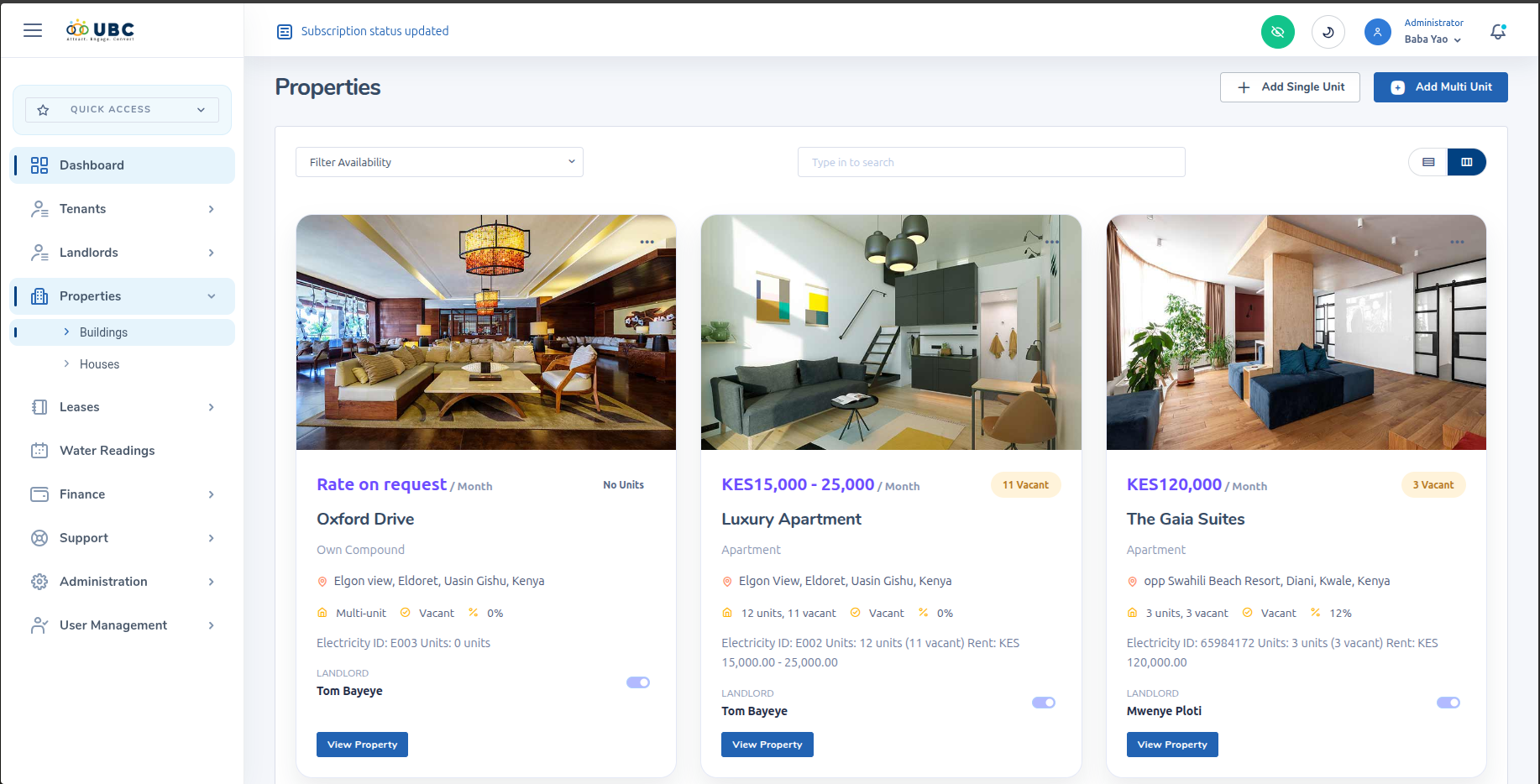The width and height of the screenshot is (1540, 784).
Task: Select the User Management icon
Action: (39, 625)
